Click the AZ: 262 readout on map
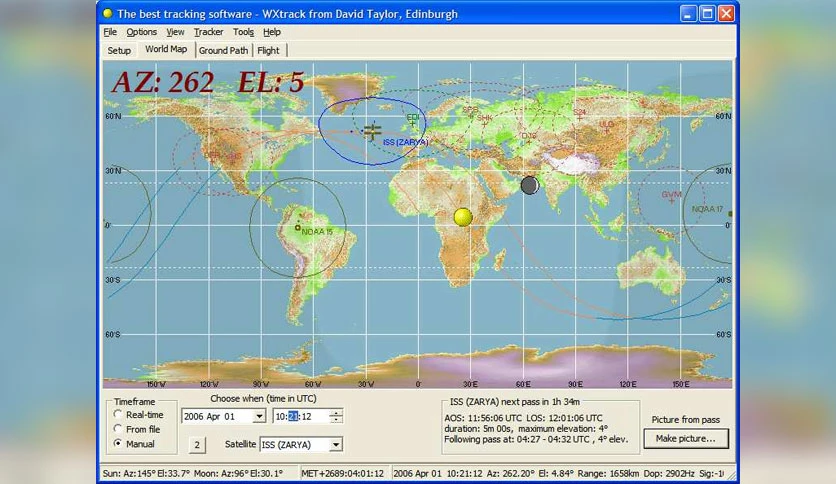This screenshot has height=484, width=836. [163, 83]
